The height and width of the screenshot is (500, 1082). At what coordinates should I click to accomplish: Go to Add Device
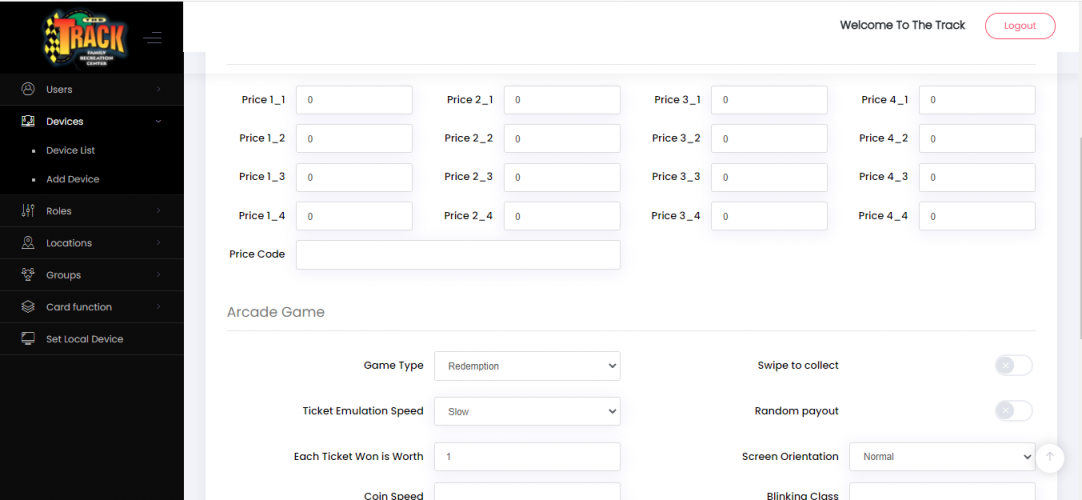click(72, 179)
